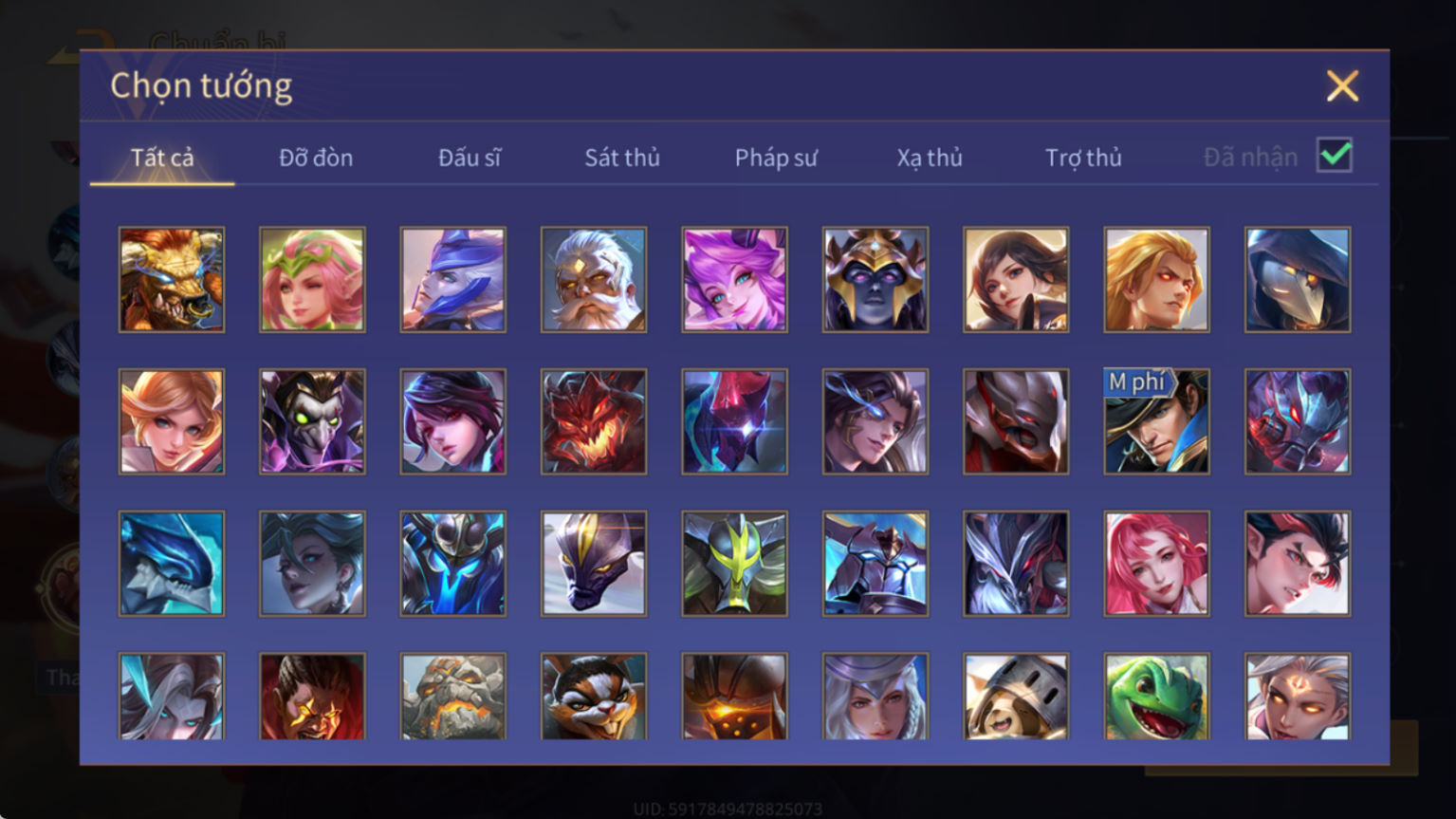
Task: Select the green frog hero portrait
Action: pos(1156,697)
